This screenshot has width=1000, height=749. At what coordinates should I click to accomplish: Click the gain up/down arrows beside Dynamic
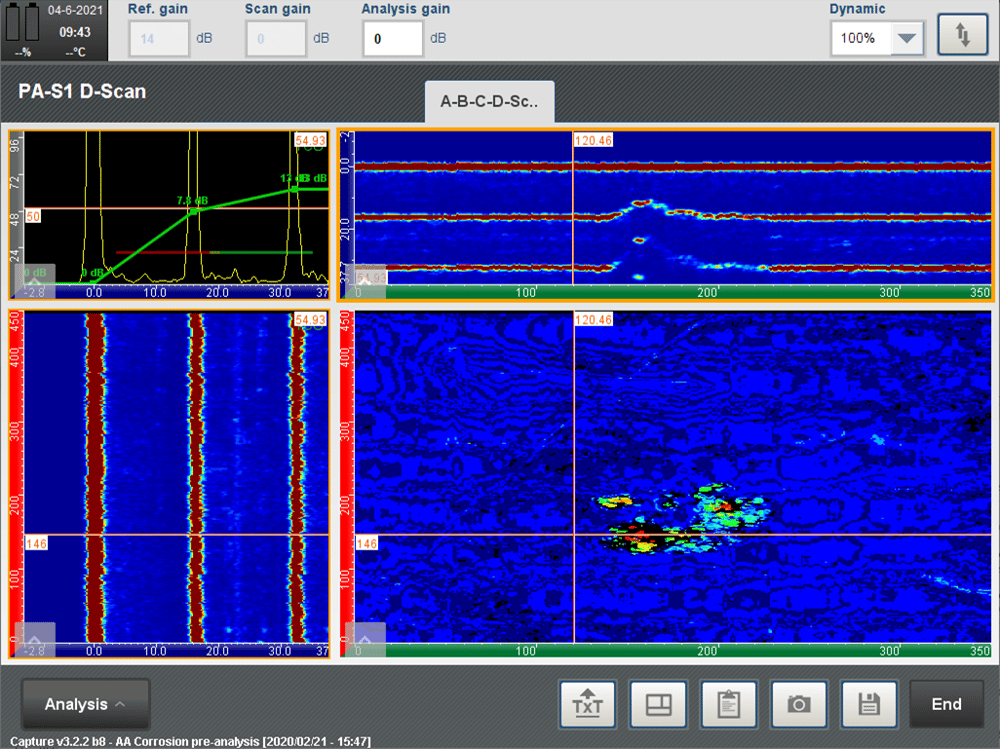coord(962,34)
